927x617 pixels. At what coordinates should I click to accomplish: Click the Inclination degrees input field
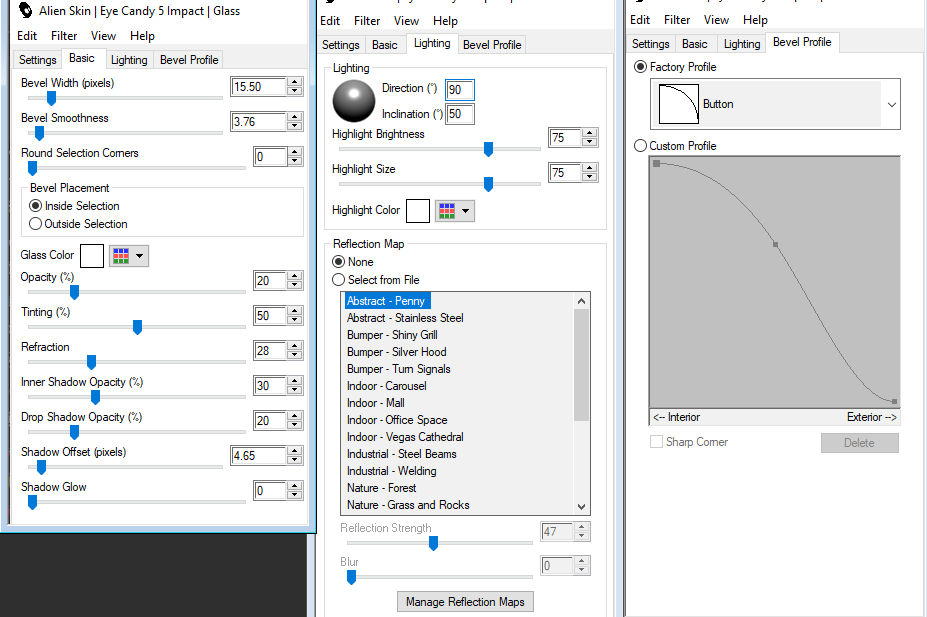pyautogui.click(x=459, y=114)
